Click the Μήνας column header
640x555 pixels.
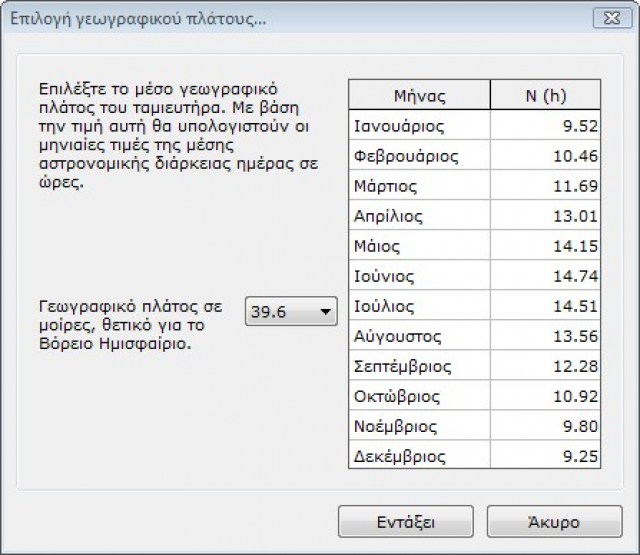(419, 96)
